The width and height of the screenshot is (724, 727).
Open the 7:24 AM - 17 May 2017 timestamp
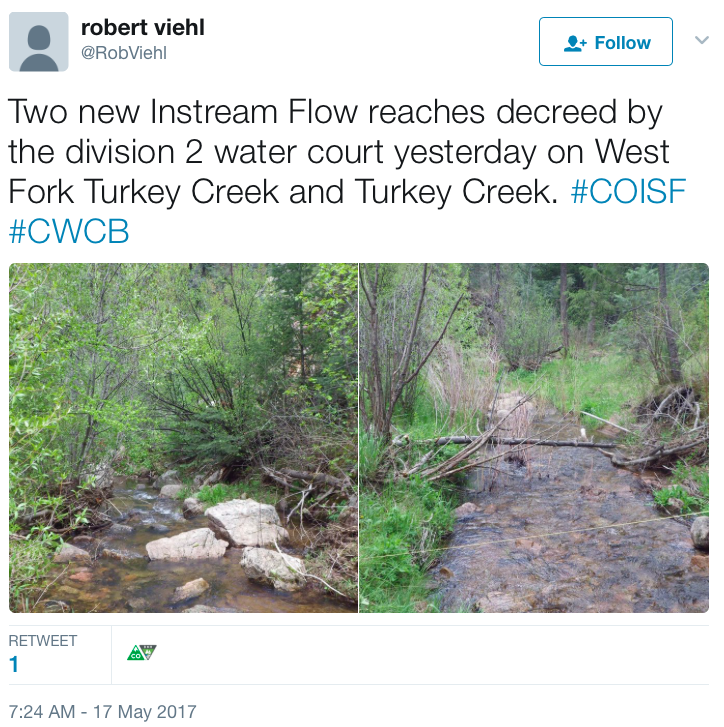pos(102,711)
